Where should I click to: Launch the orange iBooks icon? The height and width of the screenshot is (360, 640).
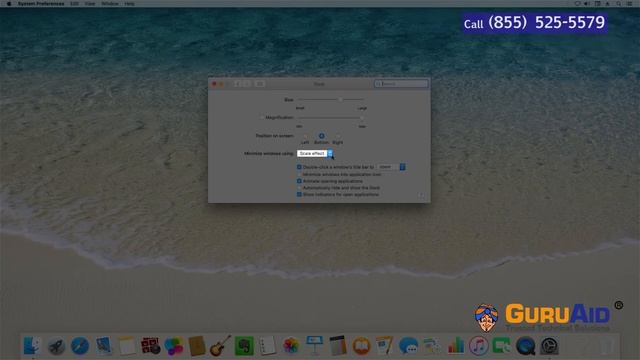(x=361, y=346)
